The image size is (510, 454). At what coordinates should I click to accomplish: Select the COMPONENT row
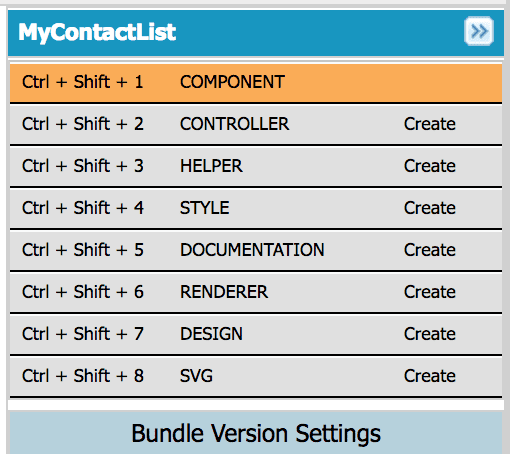(x=256, y=82)
